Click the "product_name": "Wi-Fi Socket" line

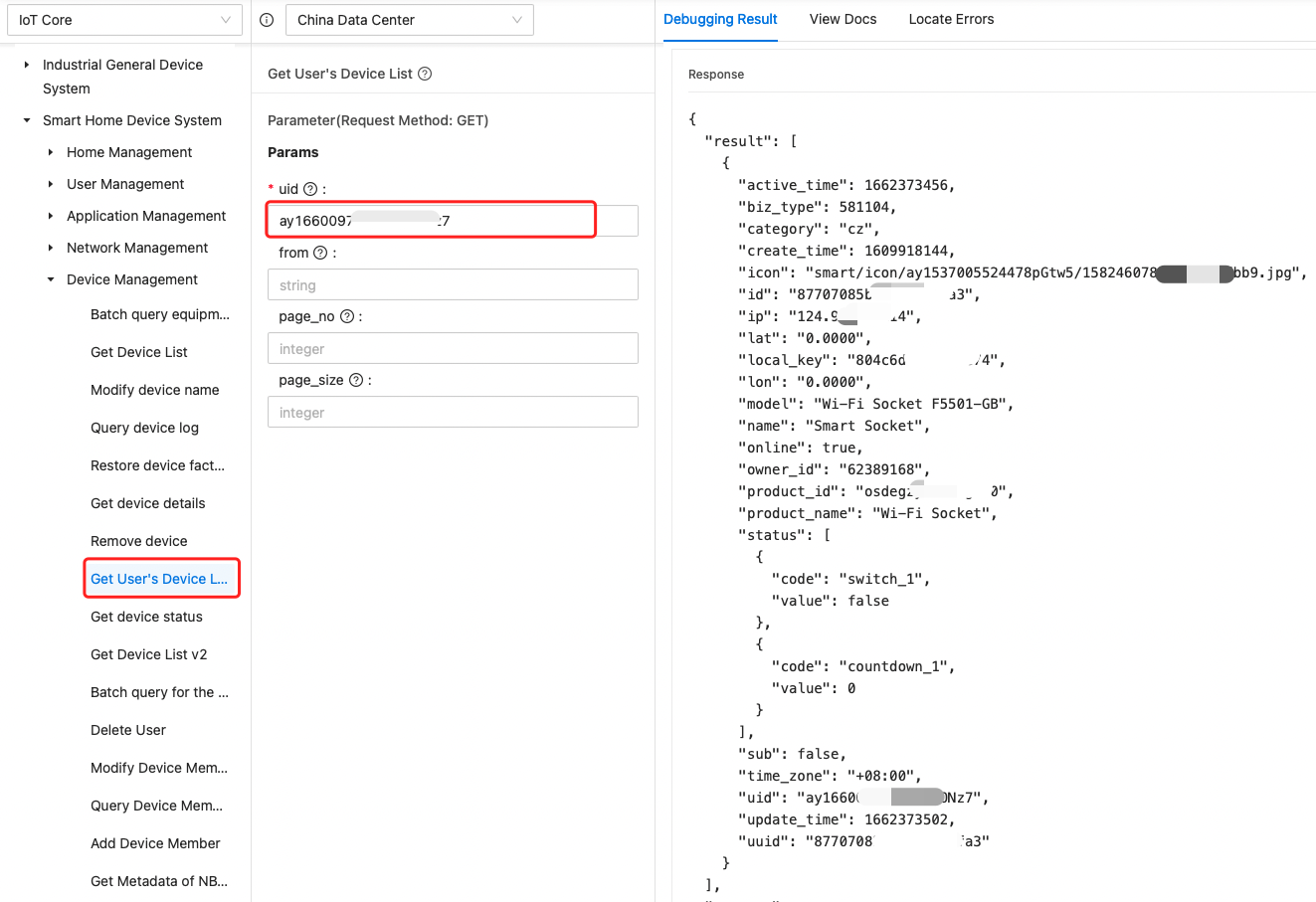tap(867, 513)
